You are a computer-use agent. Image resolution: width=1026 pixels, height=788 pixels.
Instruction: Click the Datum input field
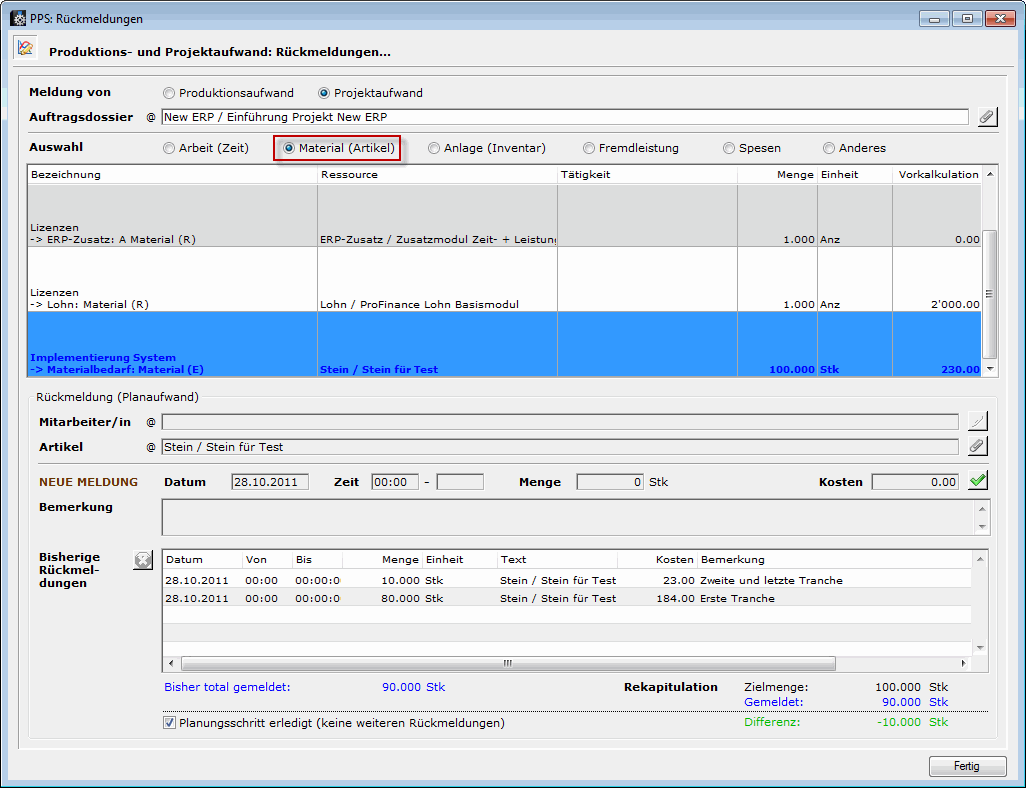(270, 482)
